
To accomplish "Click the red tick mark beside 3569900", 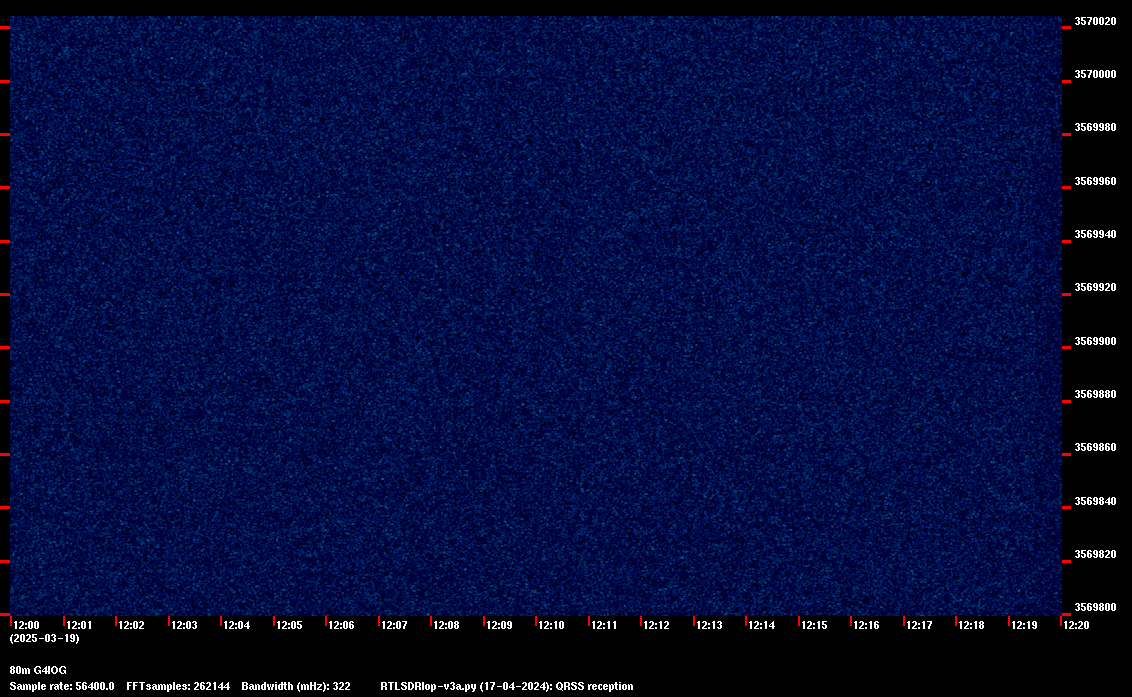I will pyautogui.click(x=1066, y=348).
